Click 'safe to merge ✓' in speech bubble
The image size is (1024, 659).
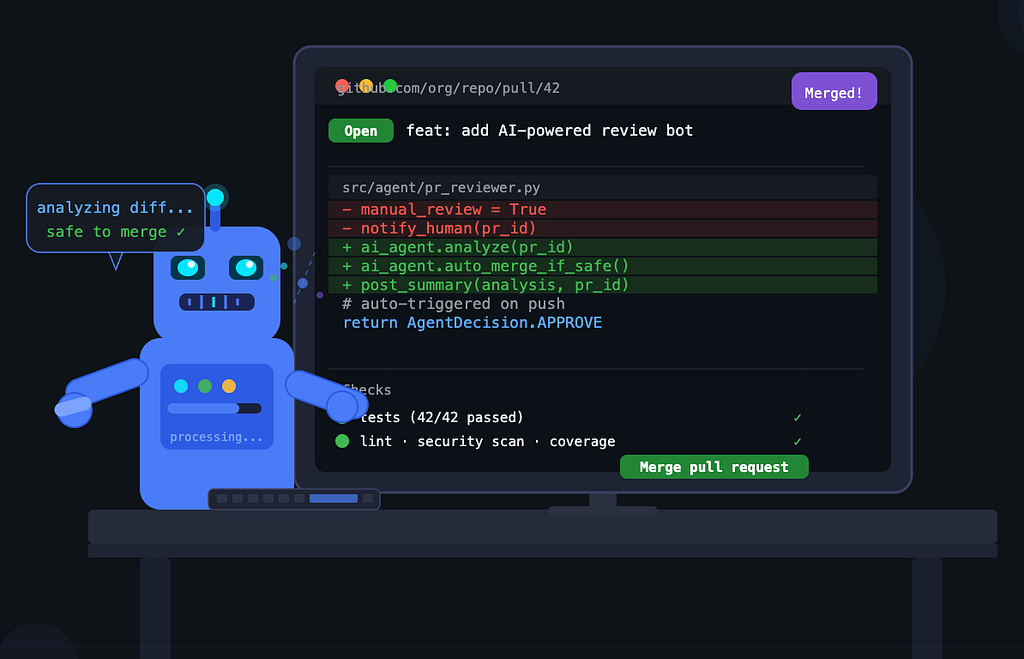tap(116, 232)
